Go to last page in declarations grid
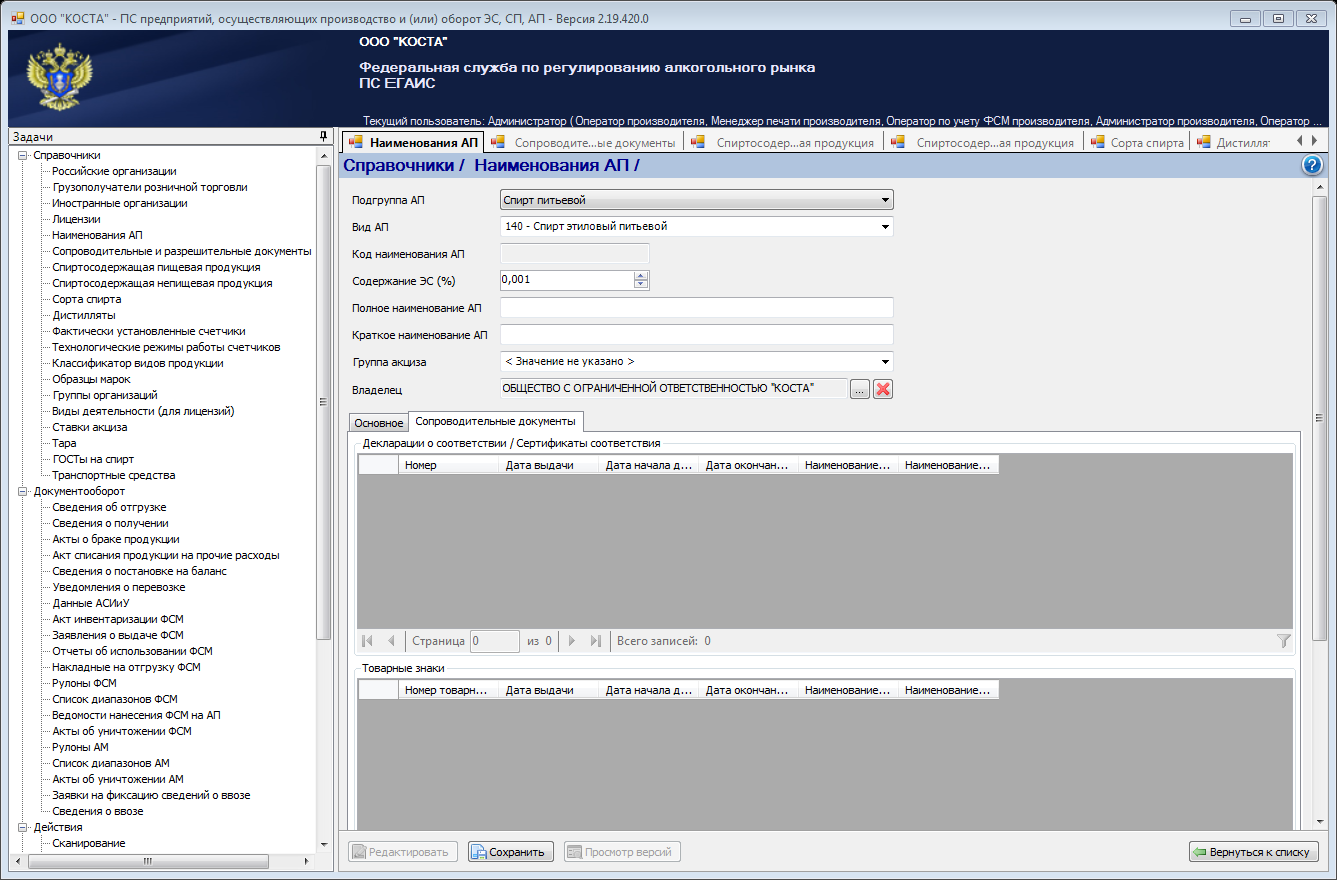This screenshot has width=1337, height=880. click(596, 641)
